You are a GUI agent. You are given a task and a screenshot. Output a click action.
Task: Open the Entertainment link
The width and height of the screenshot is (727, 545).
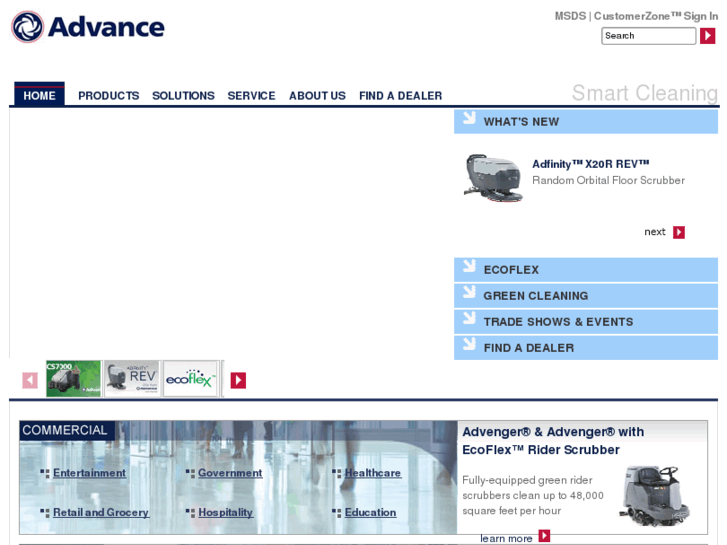tap(89, 473)
